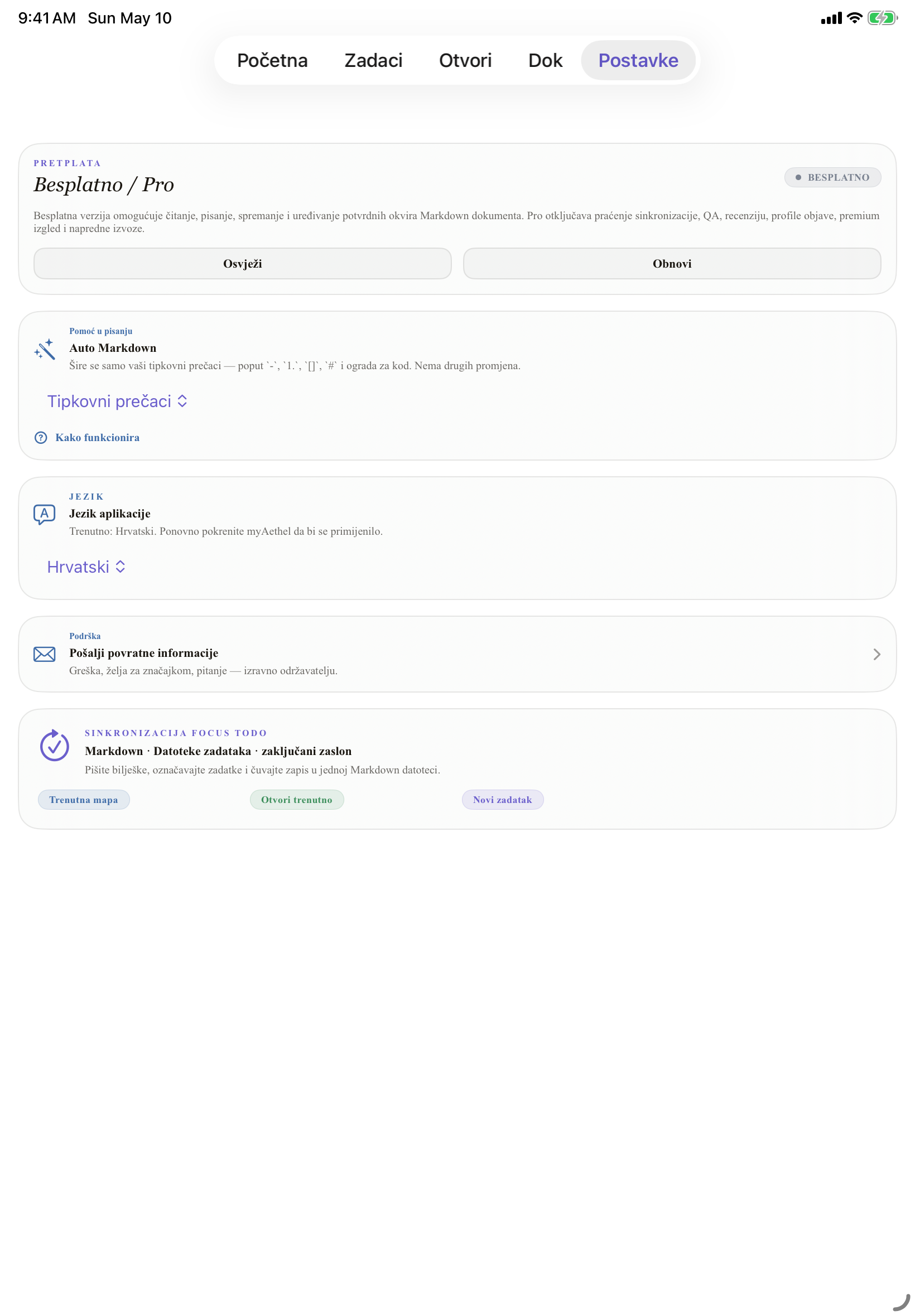
Task: Click the question mark help icon
Action: tap(41, 438)
